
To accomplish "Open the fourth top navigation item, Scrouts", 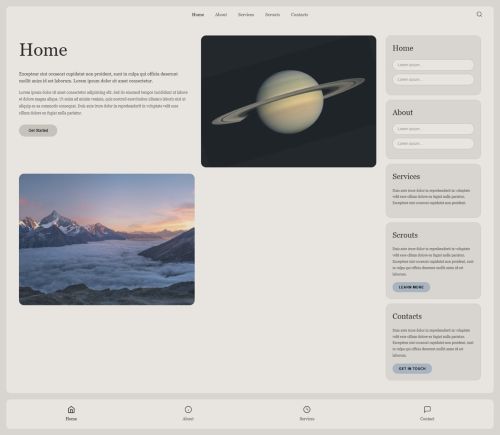I will click(272, 15).
